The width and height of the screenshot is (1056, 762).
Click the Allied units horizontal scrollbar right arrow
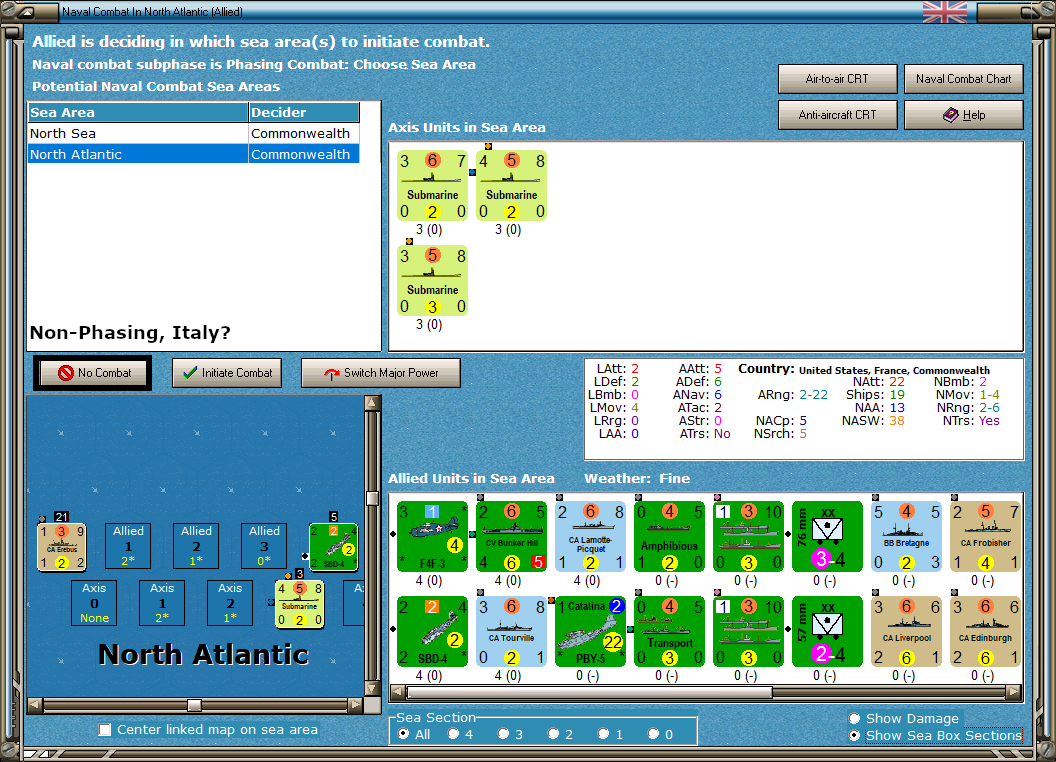click(x=1014, y=692)
